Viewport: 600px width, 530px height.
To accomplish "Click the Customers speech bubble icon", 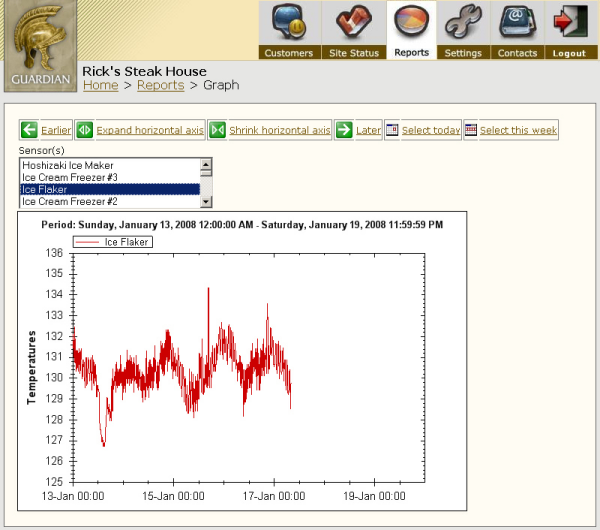I will 288,22.
